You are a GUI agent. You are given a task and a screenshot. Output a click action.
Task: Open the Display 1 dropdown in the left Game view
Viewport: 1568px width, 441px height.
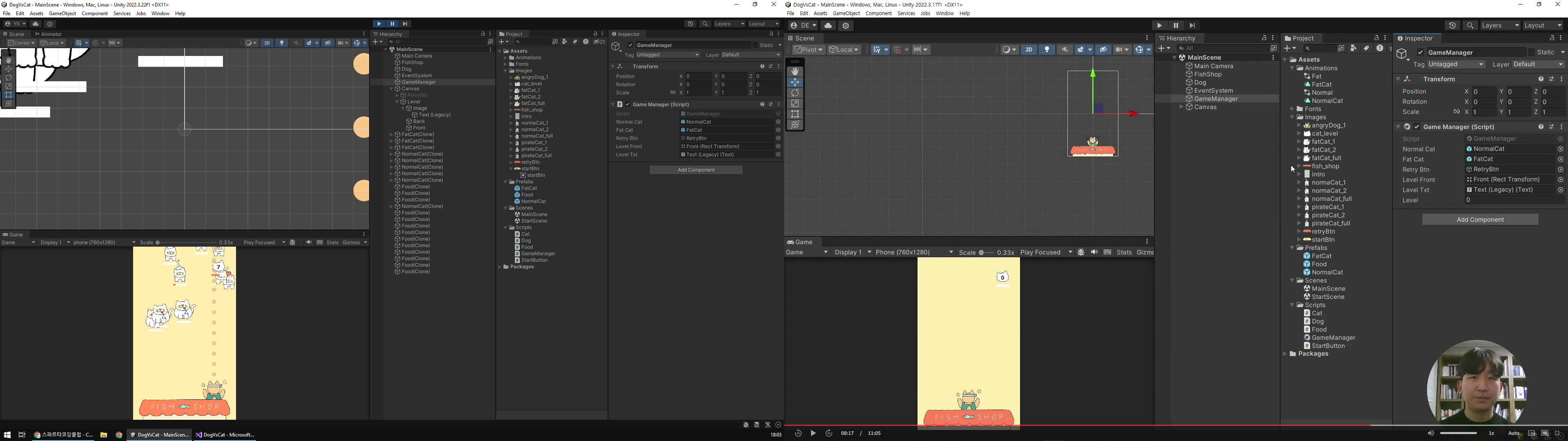tap(56, 243)
